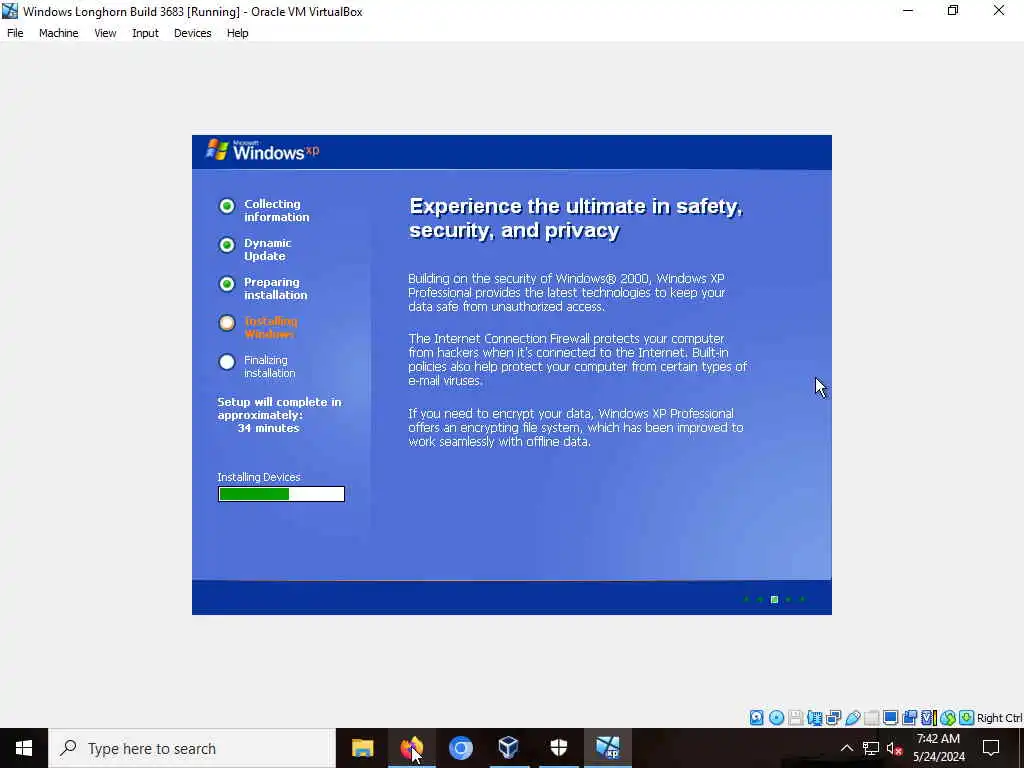Click the taskbar search box
This screenshot has height=768, width=1024.
(192, 748)
